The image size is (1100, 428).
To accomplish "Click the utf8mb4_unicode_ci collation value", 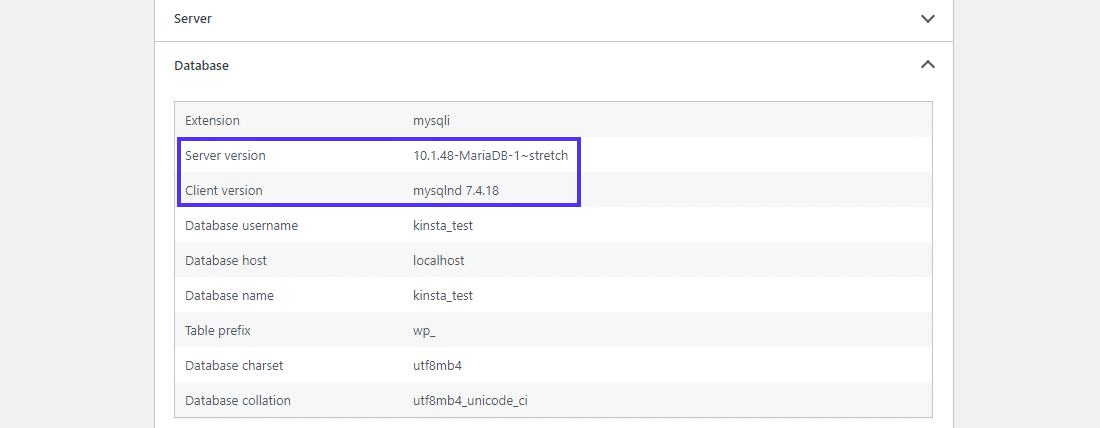I will pos(469,401).
